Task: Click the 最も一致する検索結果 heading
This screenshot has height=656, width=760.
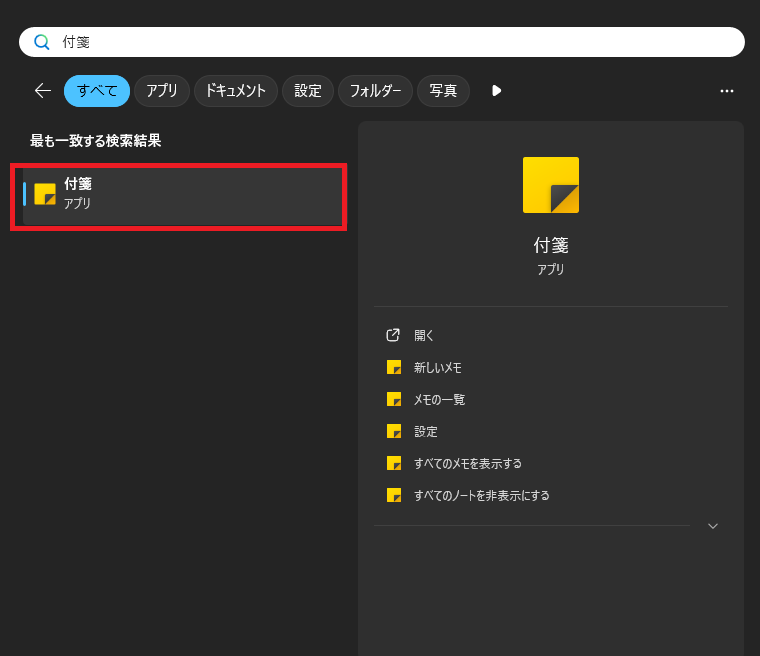Action: coord(95,141)
